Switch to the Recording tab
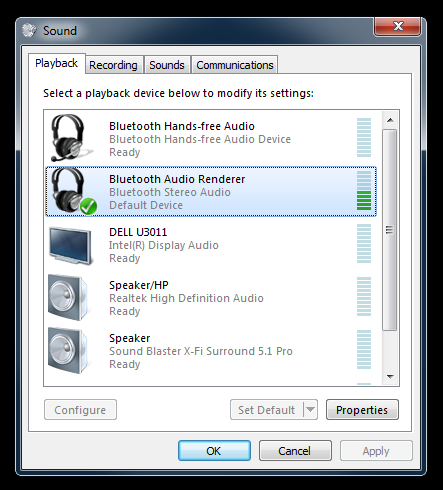Screen dimensions: 443x490 coord(113,65)
